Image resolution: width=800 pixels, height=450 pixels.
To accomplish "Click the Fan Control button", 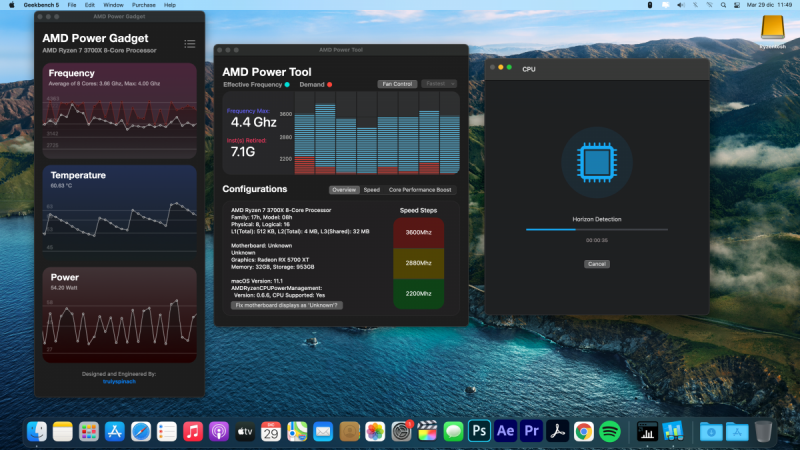I will (x=397, y=84).
